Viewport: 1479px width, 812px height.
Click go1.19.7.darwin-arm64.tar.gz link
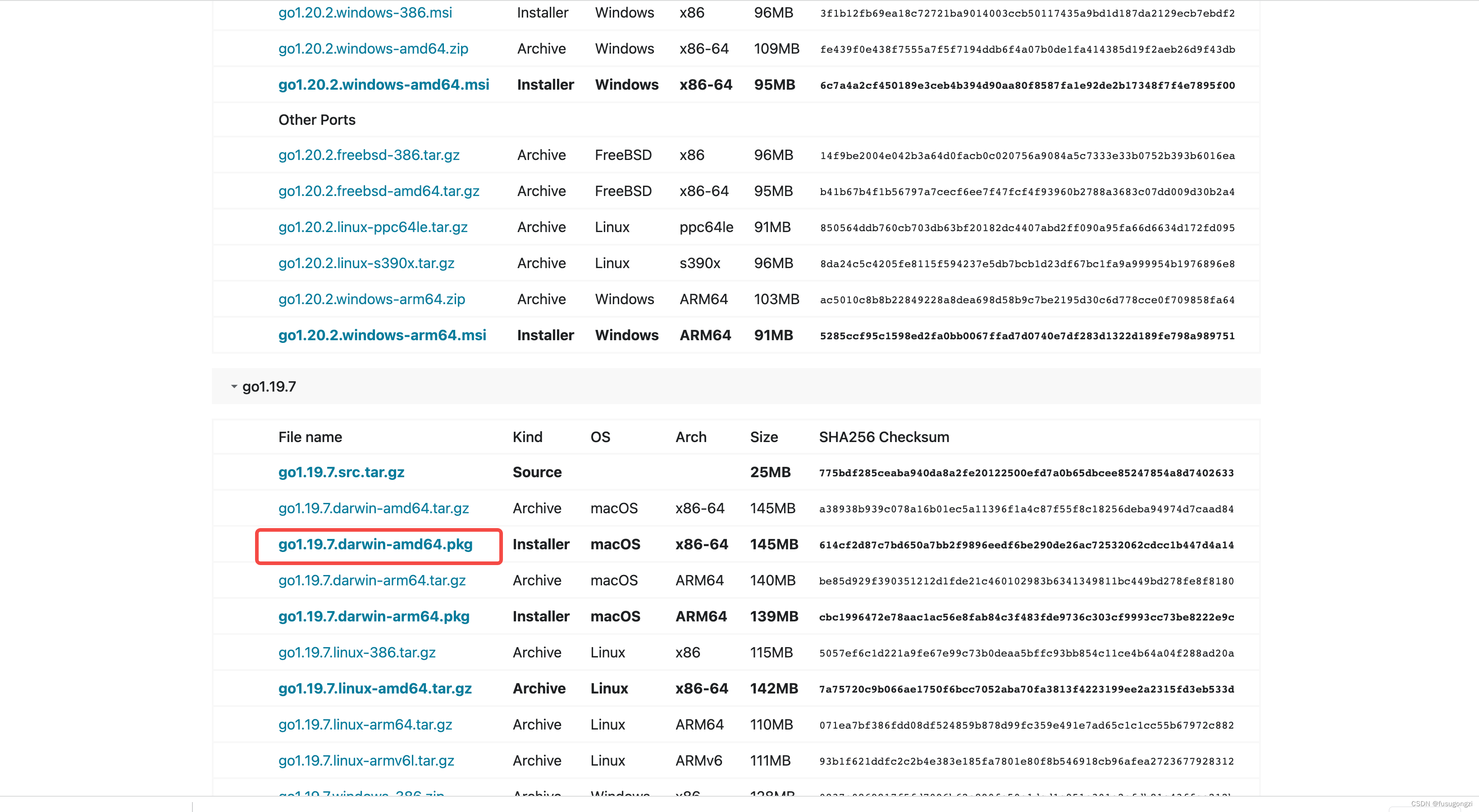(x=371, y=580)
